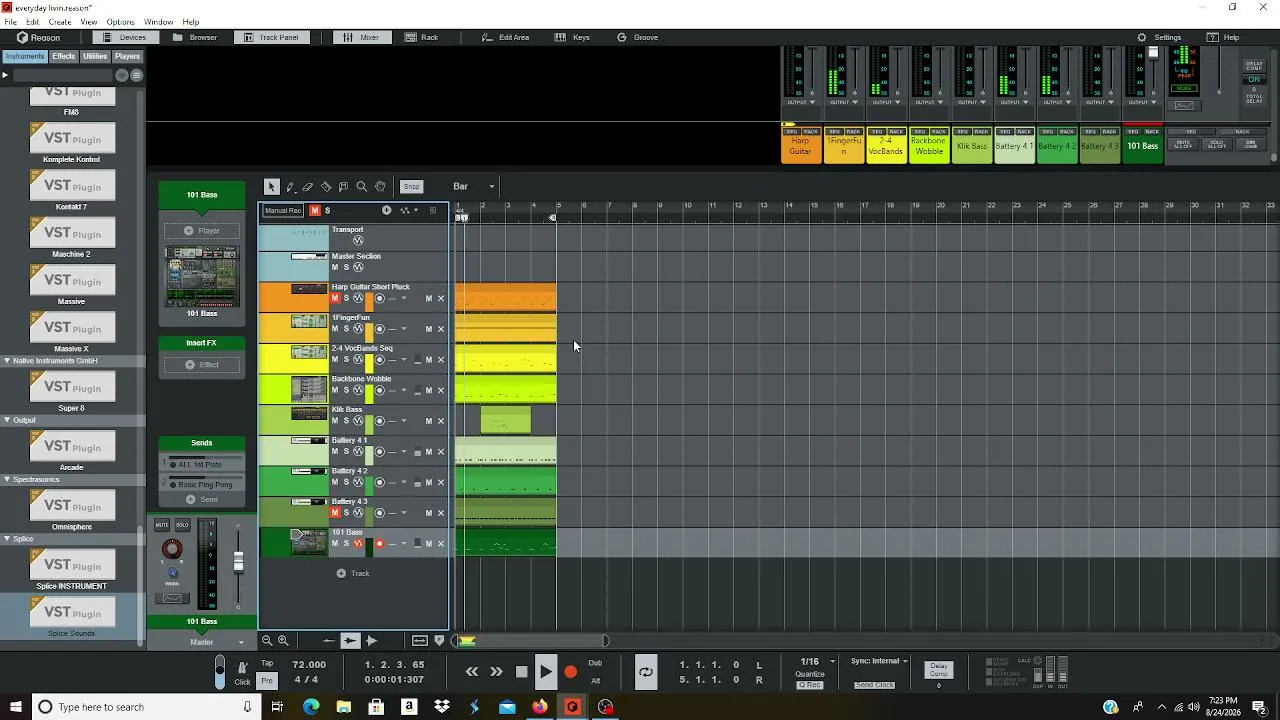
Task: Collapse the Native Instruments GmbH group
Action: tap(7, 361)
